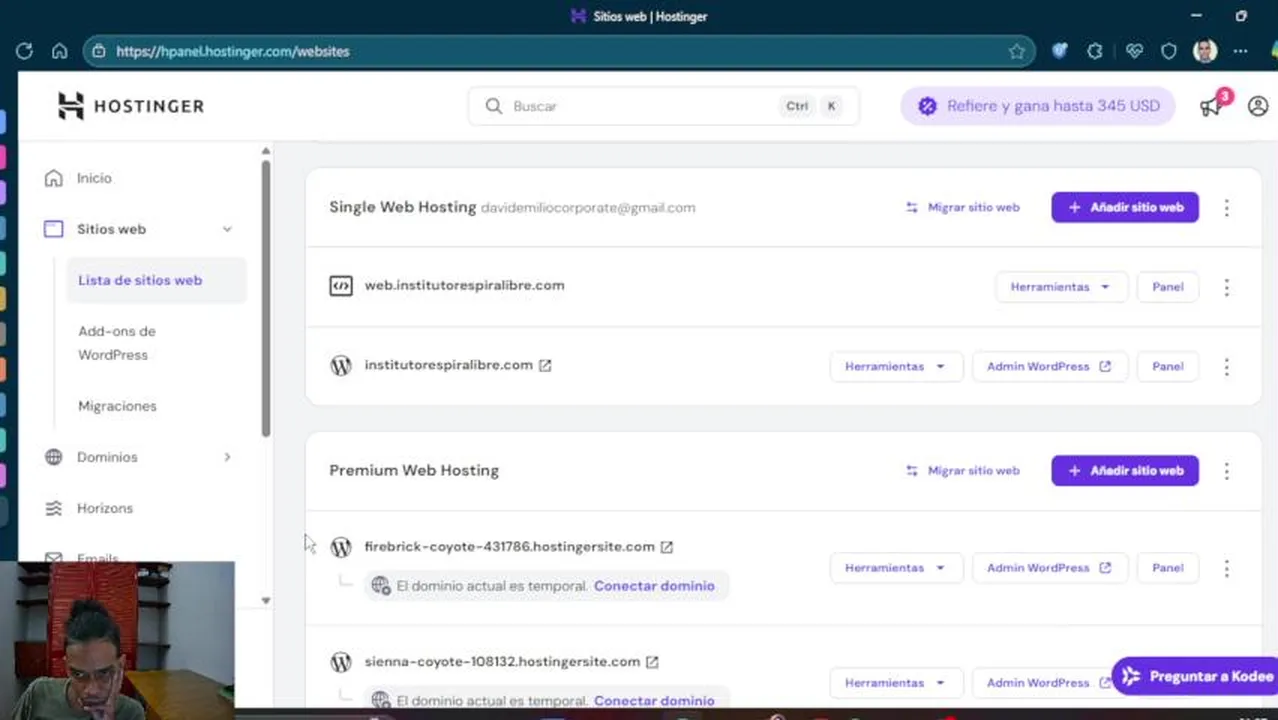
Task: Collapse the Sitios web sidebar section
Action: 227,229
